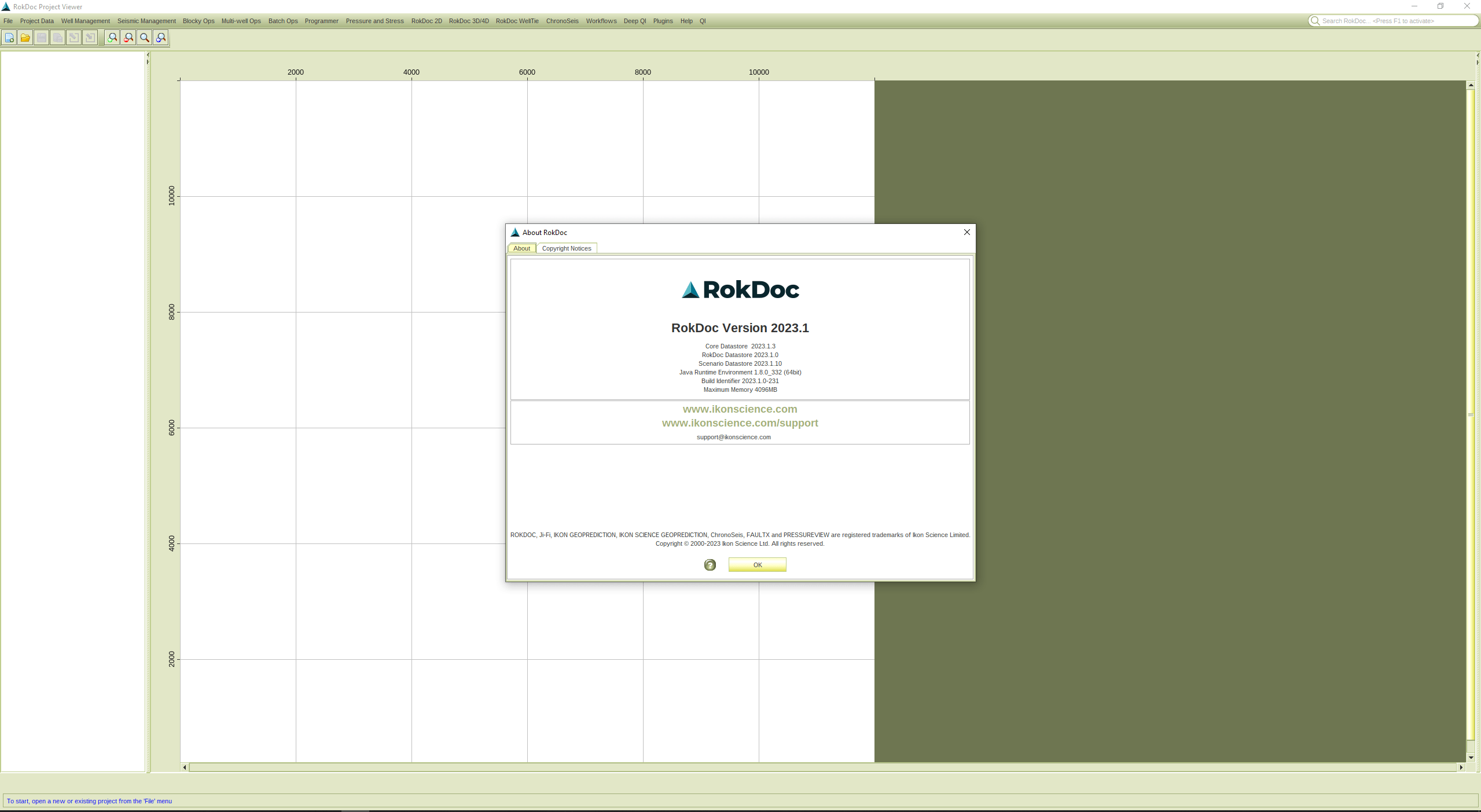Switch to the Copyright Notices tab
1481x812 pixels.
566,248
